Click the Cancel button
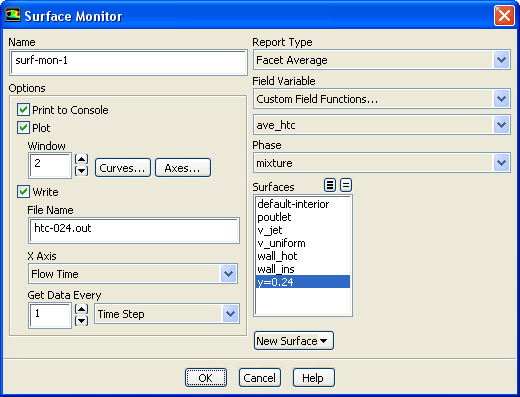This screenshot has height=397, width=520. point(260,378)
